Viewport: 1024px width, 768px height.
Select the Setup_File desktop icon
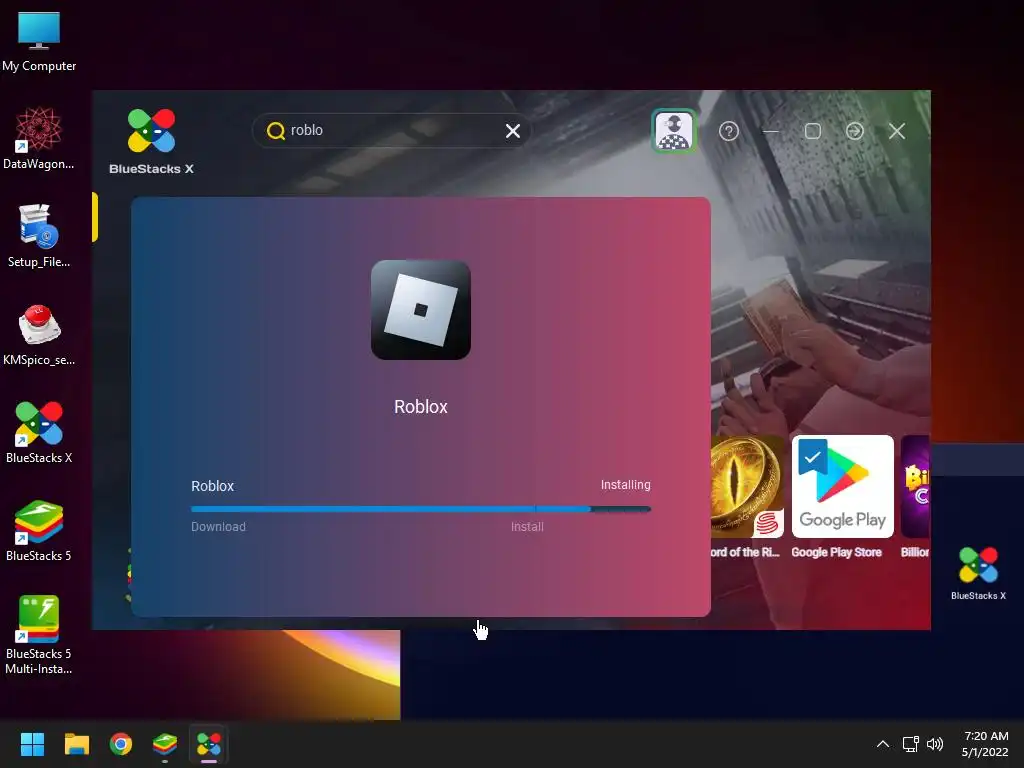(x=39, y=236)
